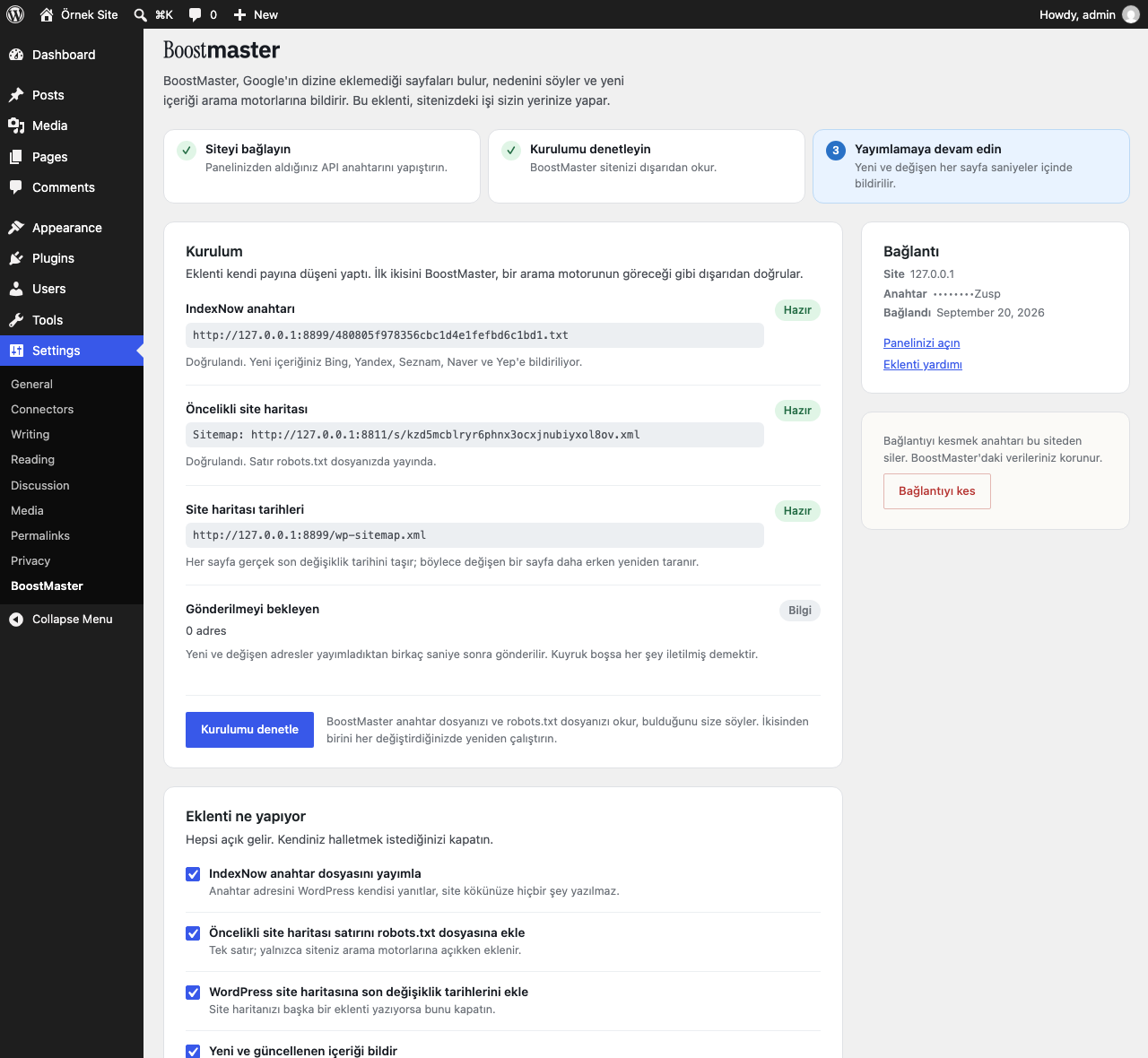Select the IndexNow key URL field
The image size is (1148, 1058).
474,335
